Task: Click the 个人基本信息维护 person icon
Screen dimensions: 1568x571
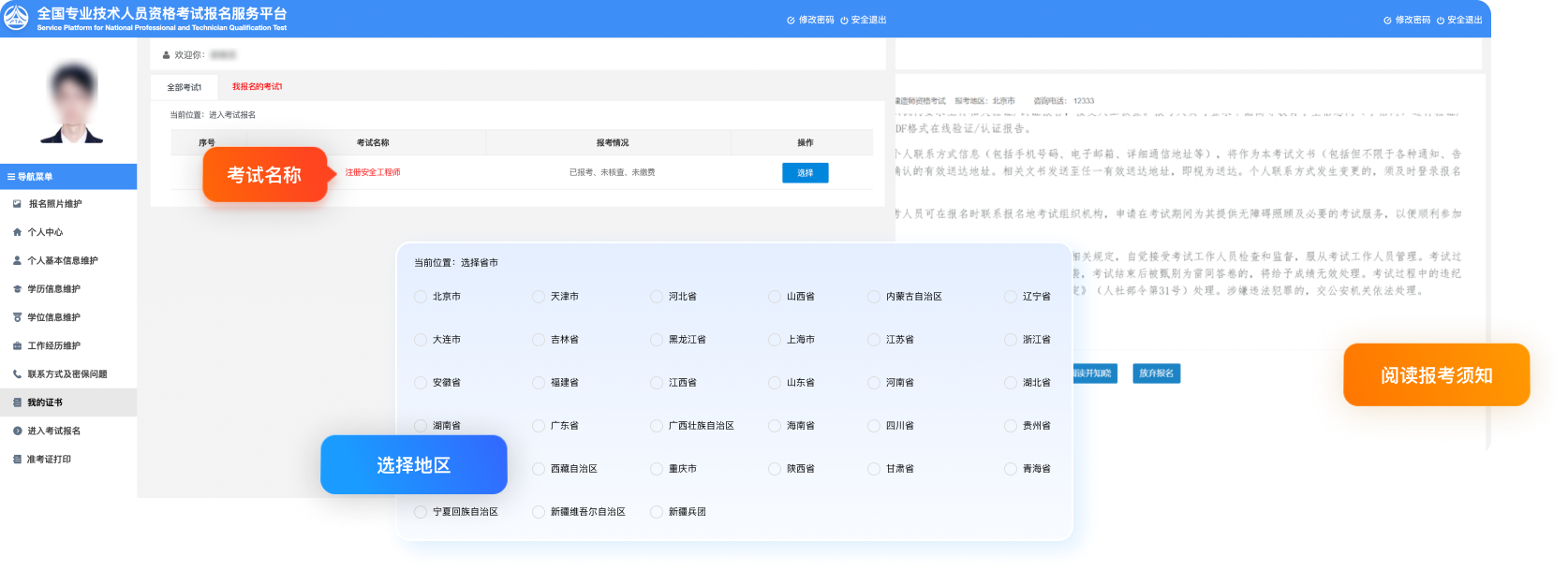Action: [x=17, y=261]
